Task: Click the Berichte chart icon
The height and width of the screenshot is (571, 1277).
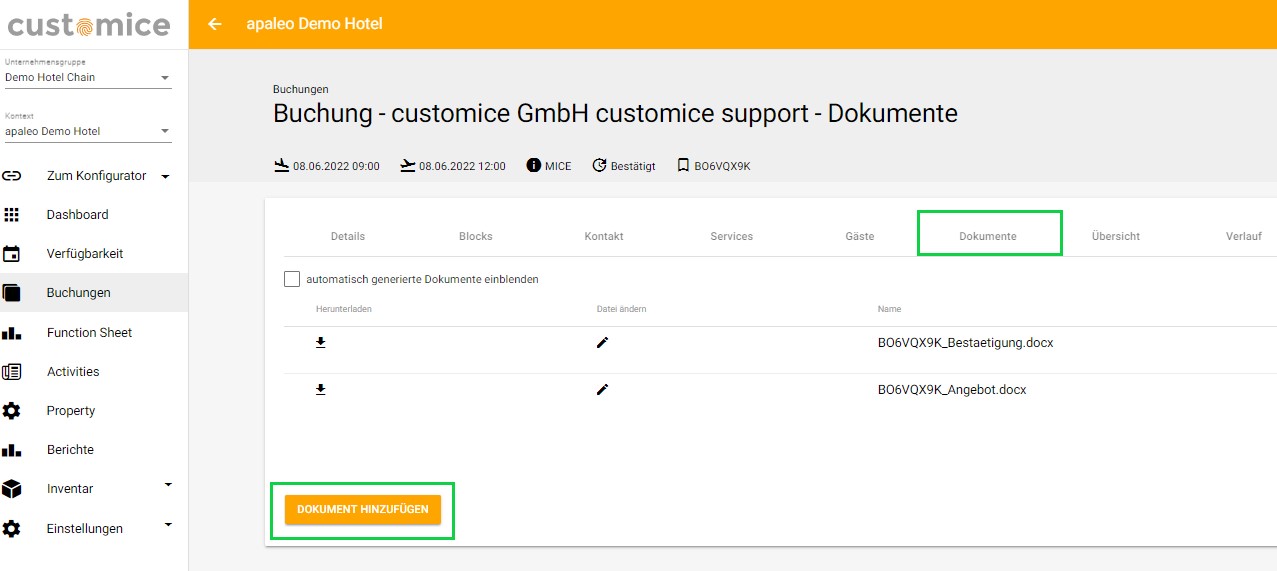Action: (x=12, y=450)
